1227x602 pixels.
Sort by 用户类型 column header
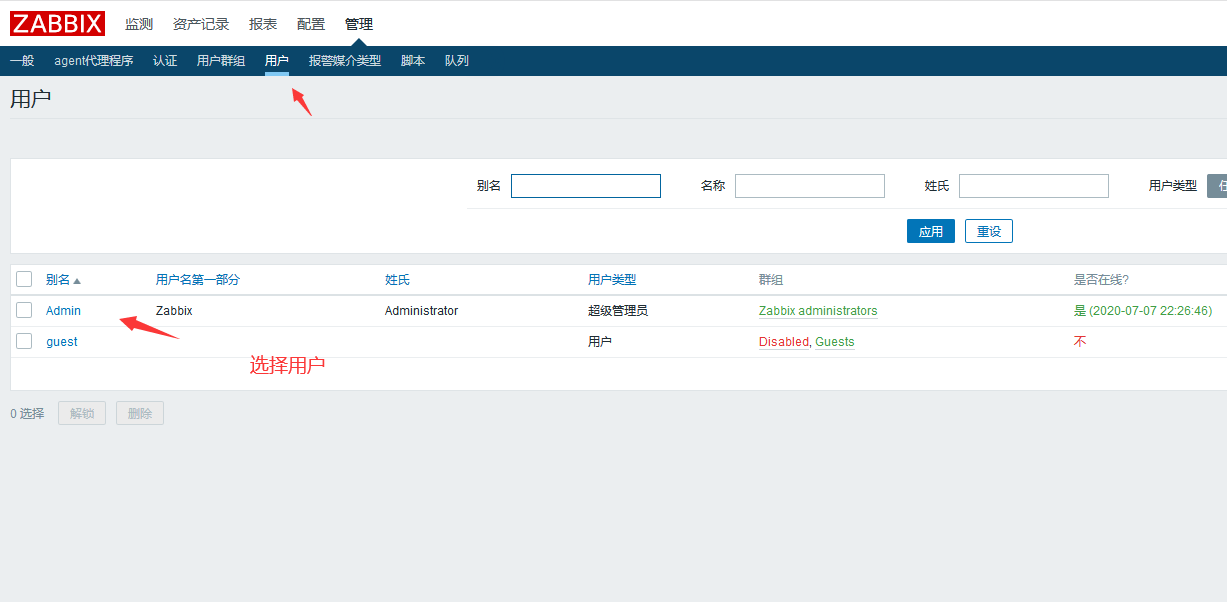612,280
